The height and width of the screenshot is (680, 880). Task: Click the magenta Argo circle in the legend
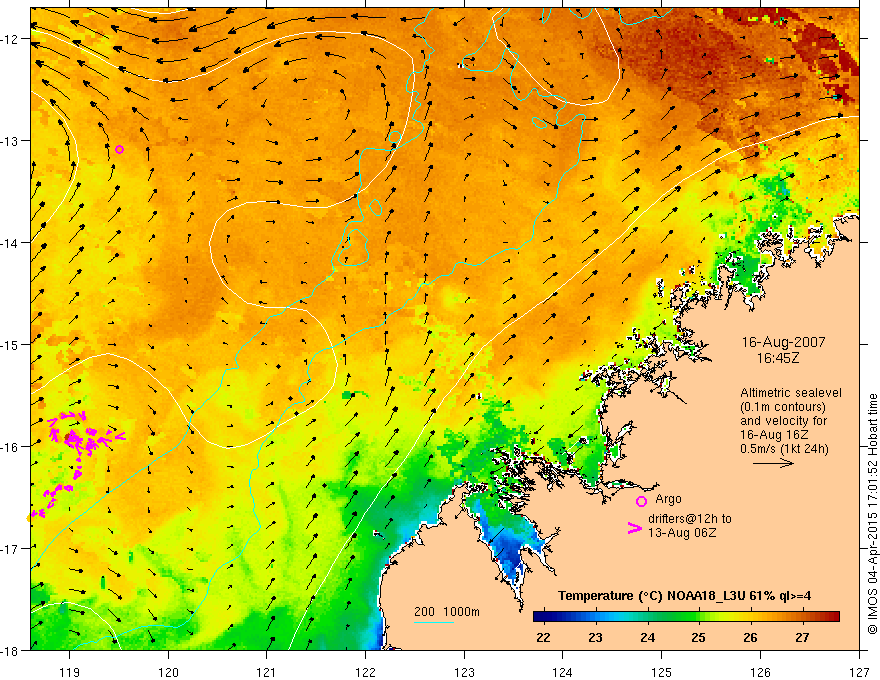pyautogui.click(x=641, y=501)
